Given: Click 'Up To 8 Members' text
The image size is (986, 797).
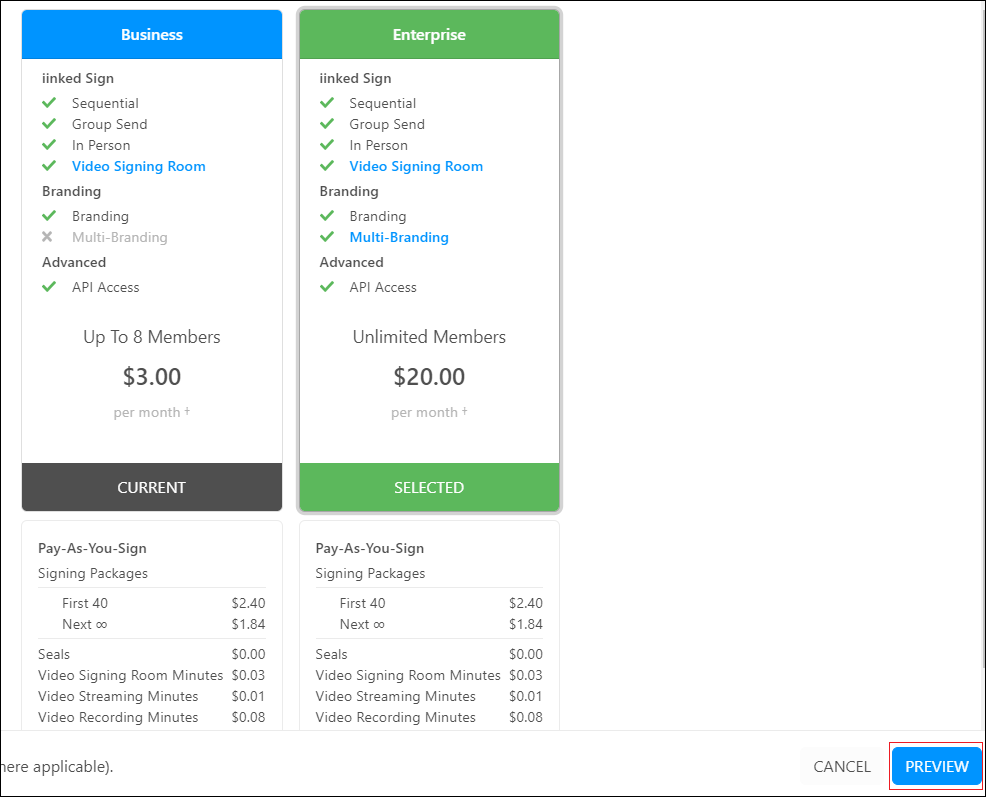Looking at the screenshot, I should tap(152, 337).
